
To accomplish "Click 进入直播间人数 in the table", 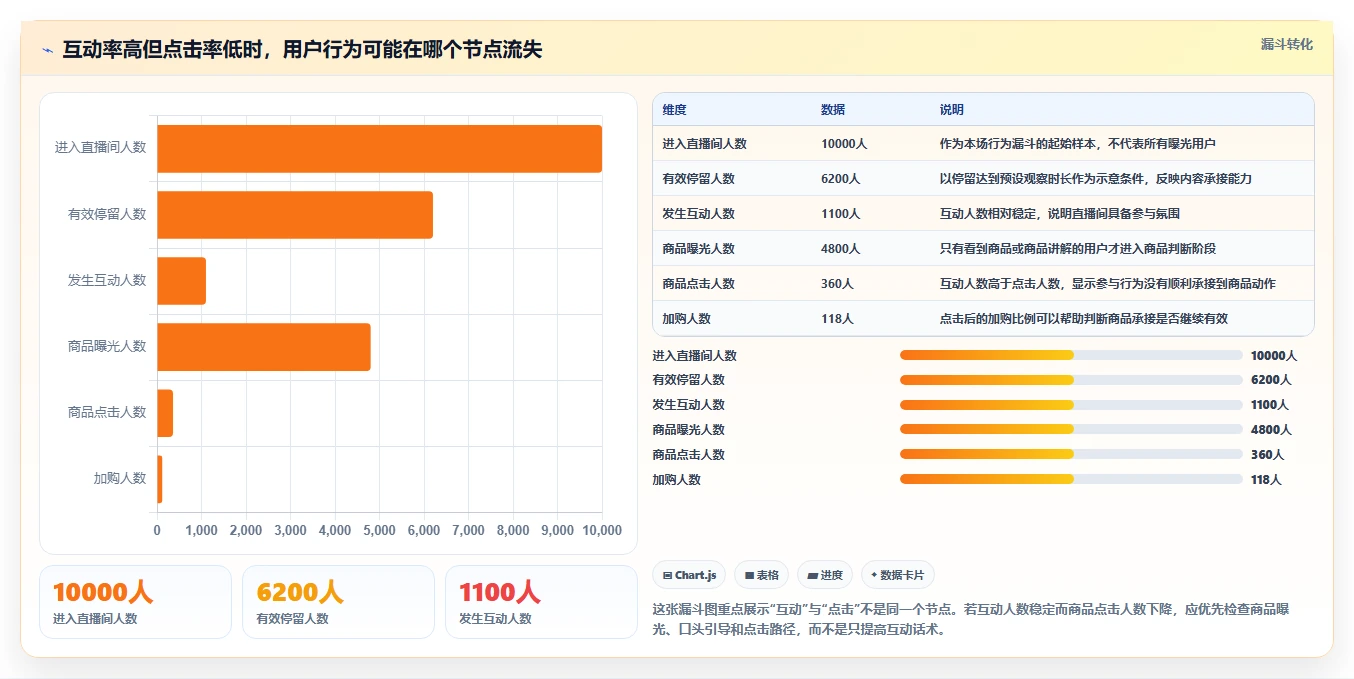I will coord(704,144).
